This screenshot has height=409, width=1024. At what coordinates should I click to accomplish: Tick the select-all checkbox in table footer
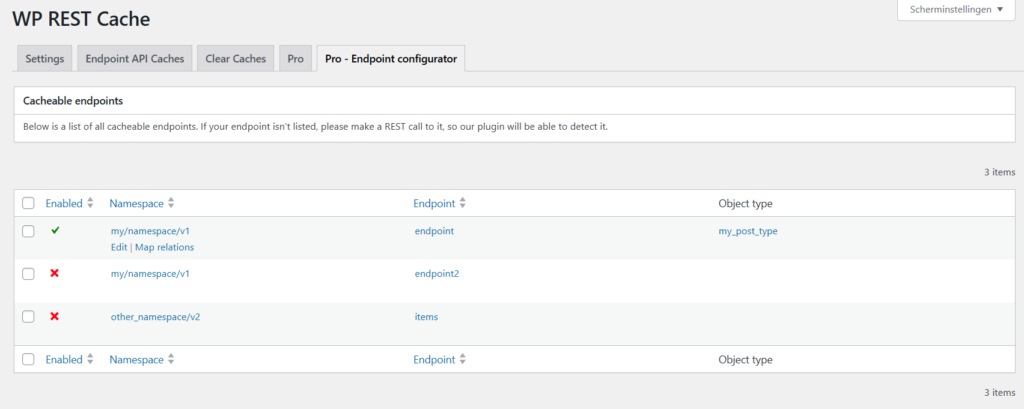28,359
